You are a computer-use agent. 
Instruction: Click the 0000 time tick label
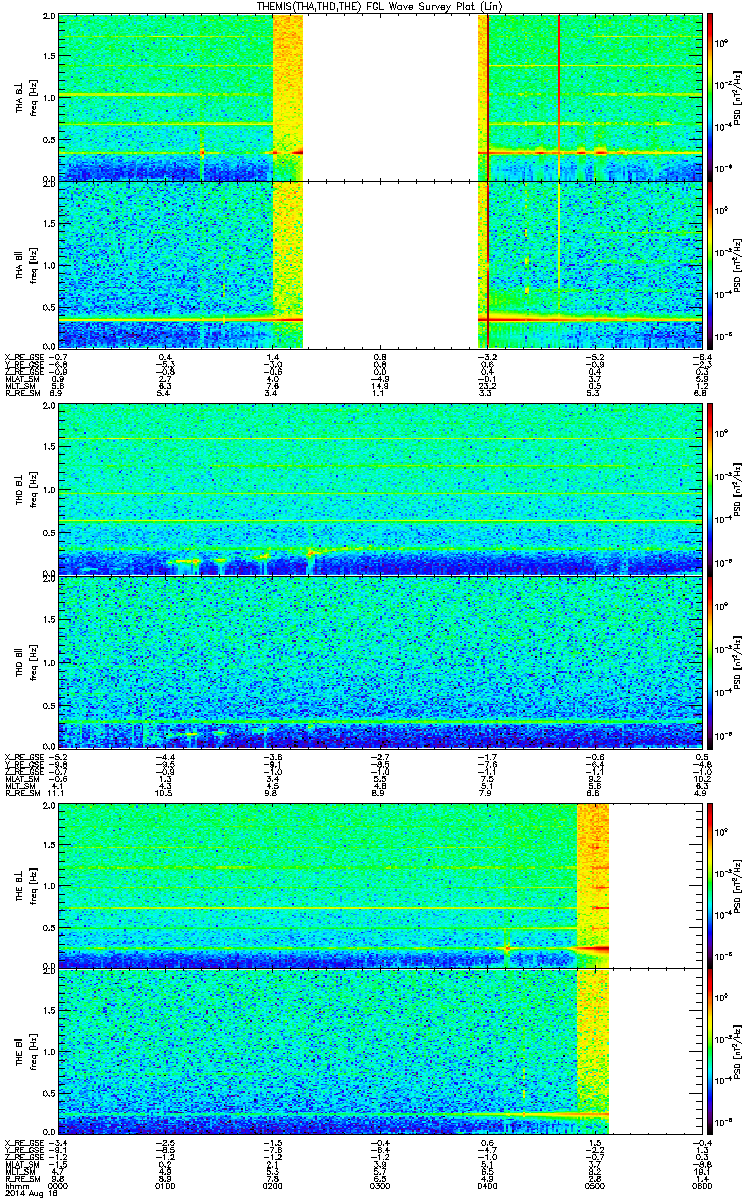(59, 1185)
